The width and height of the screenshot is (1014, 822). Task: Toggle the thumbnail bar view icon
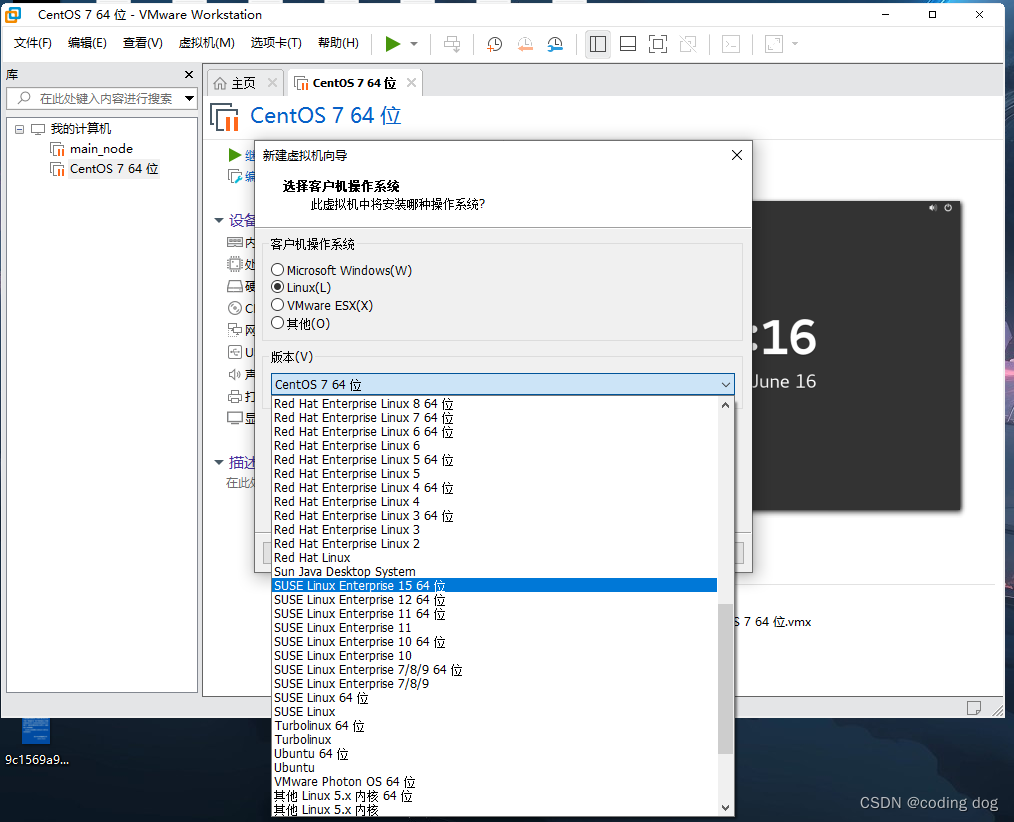(627, 44)
